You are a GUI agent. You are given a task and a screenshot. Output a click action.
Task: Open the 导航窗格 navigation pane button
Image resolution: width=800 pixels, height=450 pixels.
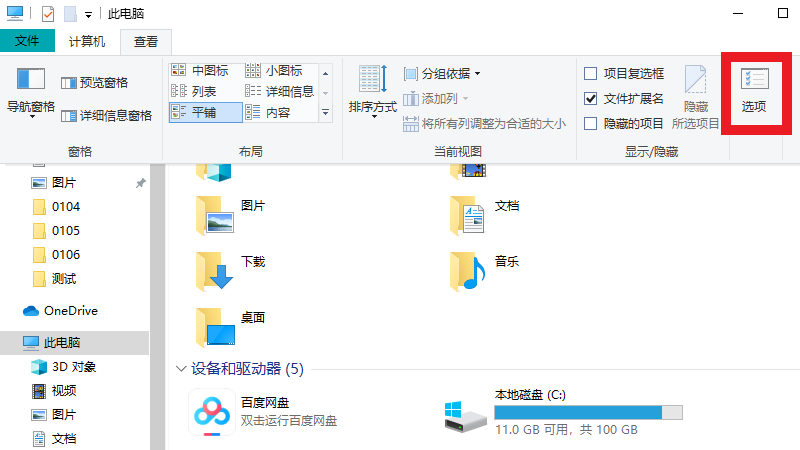pyautogui.click(x=31, y=90)
